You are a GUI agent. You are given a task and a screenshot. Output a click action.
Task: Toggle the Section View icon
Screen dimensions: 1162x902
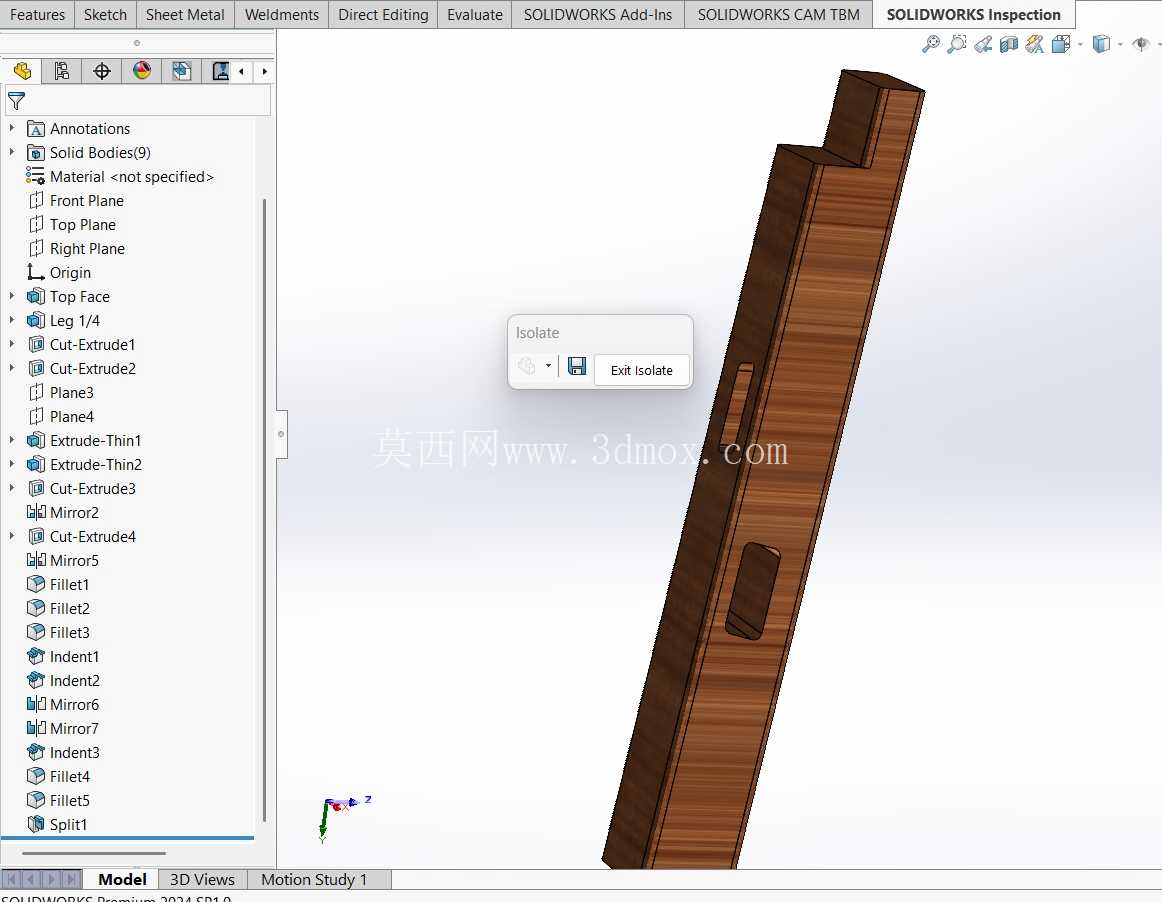tap(1009, 44)
